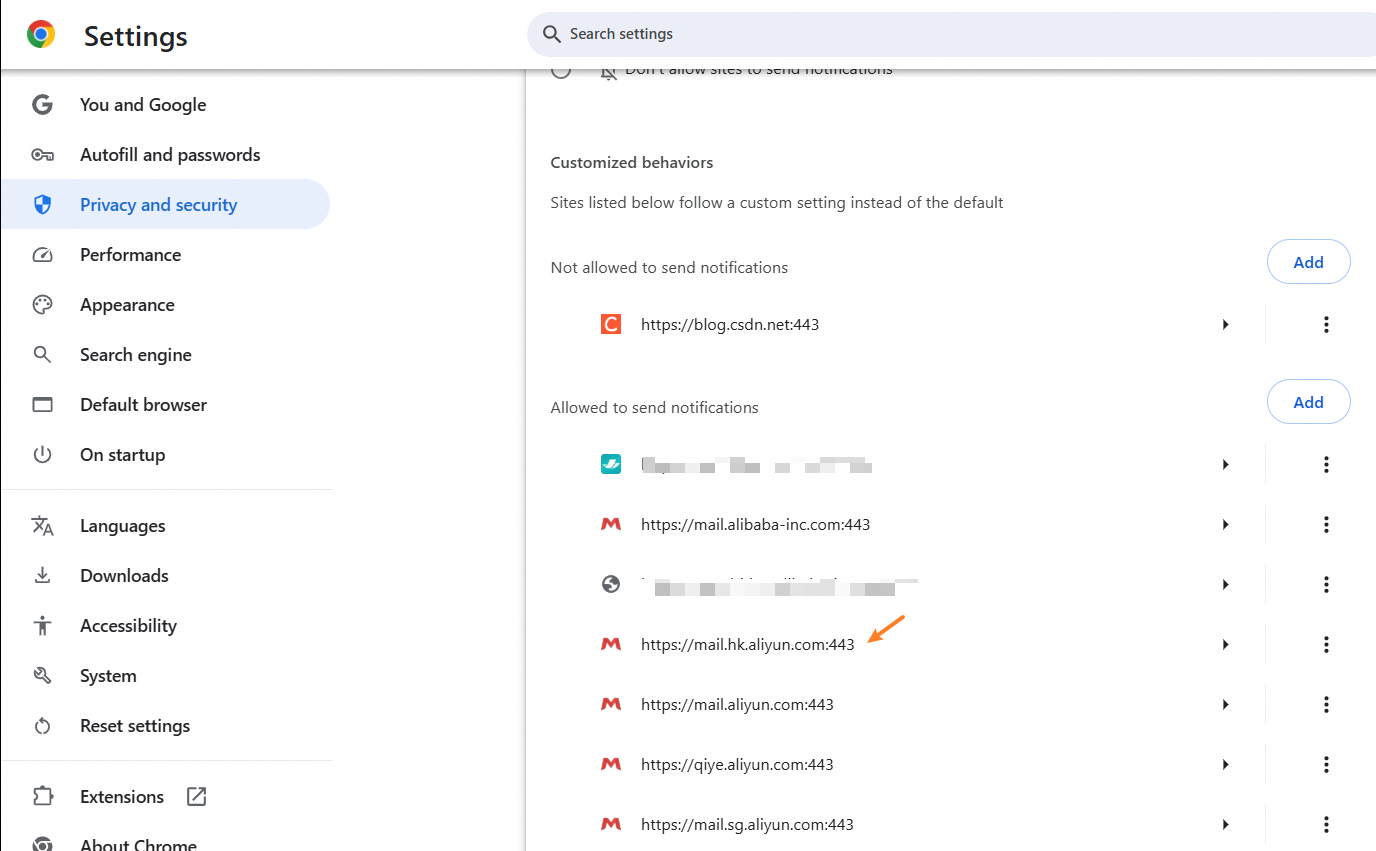Open the mail.hk.aliyun.com site entry
The image size is (1376, 851).
click(747, 645)
